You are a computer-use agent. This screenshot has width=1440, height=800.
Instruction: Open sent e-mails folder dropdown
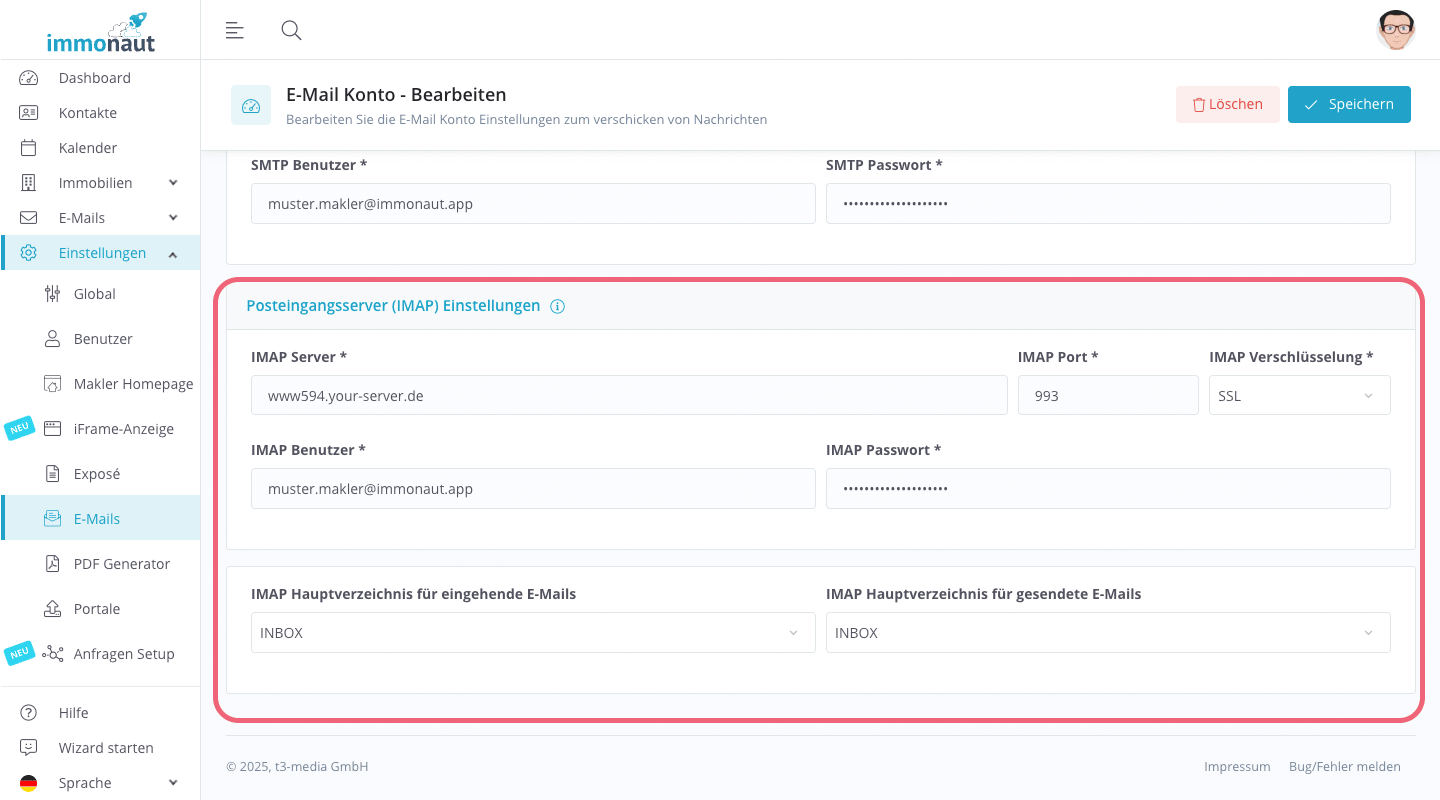(x=1107, y=633)
